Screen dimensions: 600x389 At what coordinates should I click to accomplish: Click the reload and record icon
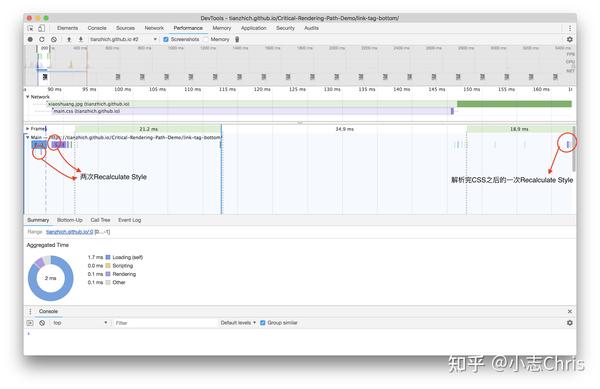(42, 39)
